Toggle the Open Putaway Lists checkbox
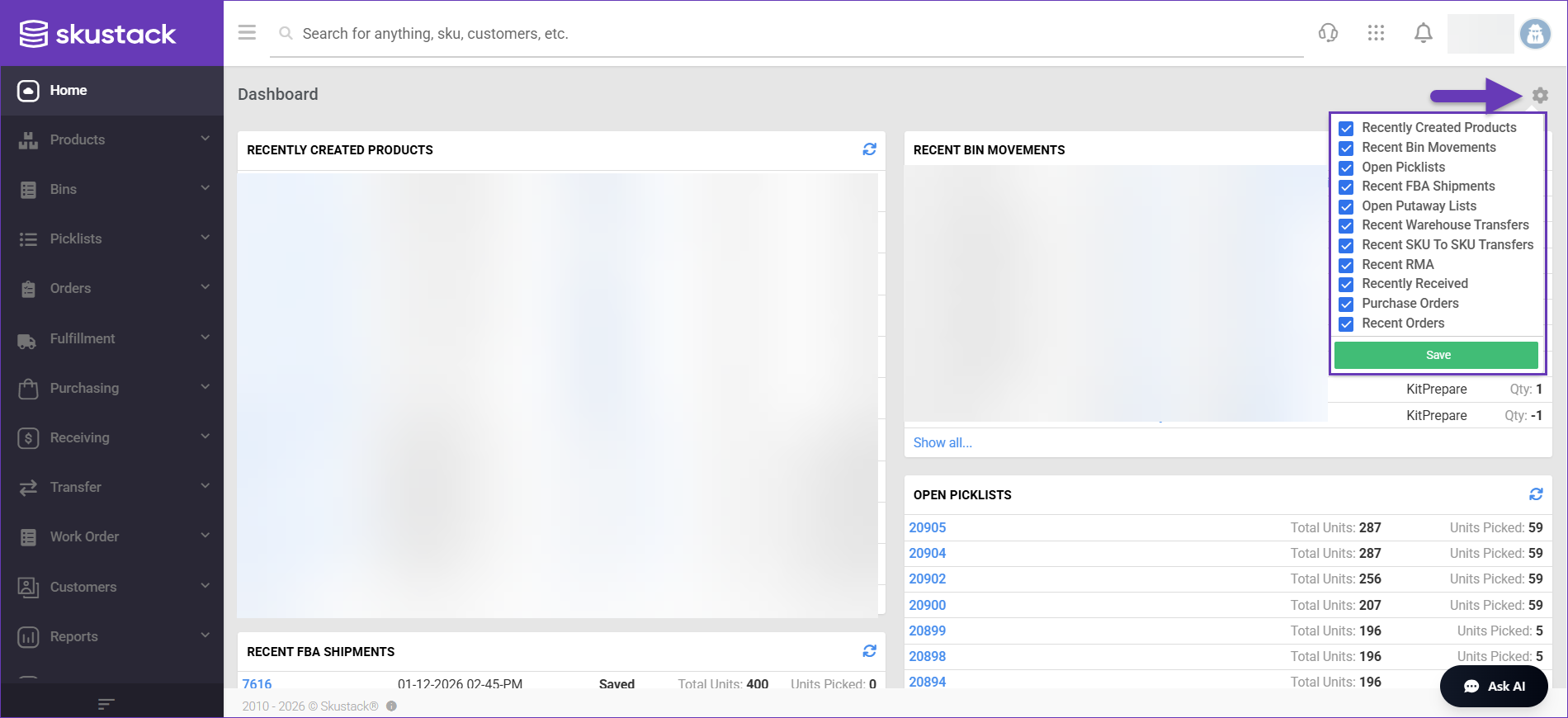Image resolution: width=1568 pixels, height=718 pixels. 1346,206
